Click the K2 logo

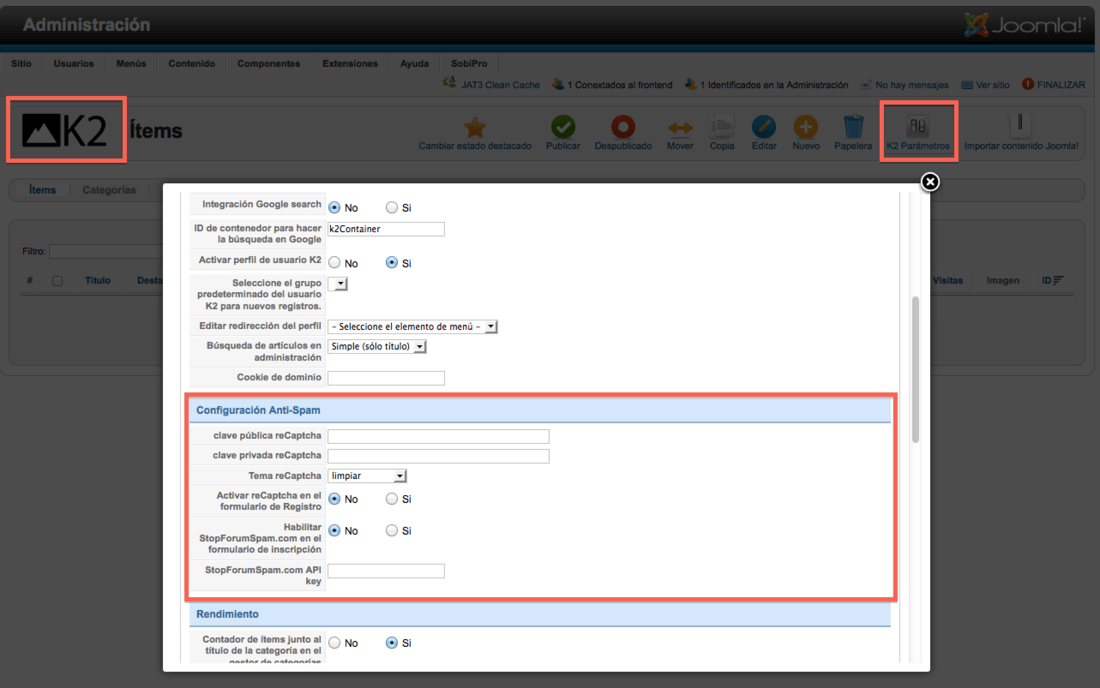(x=65, y=130)
